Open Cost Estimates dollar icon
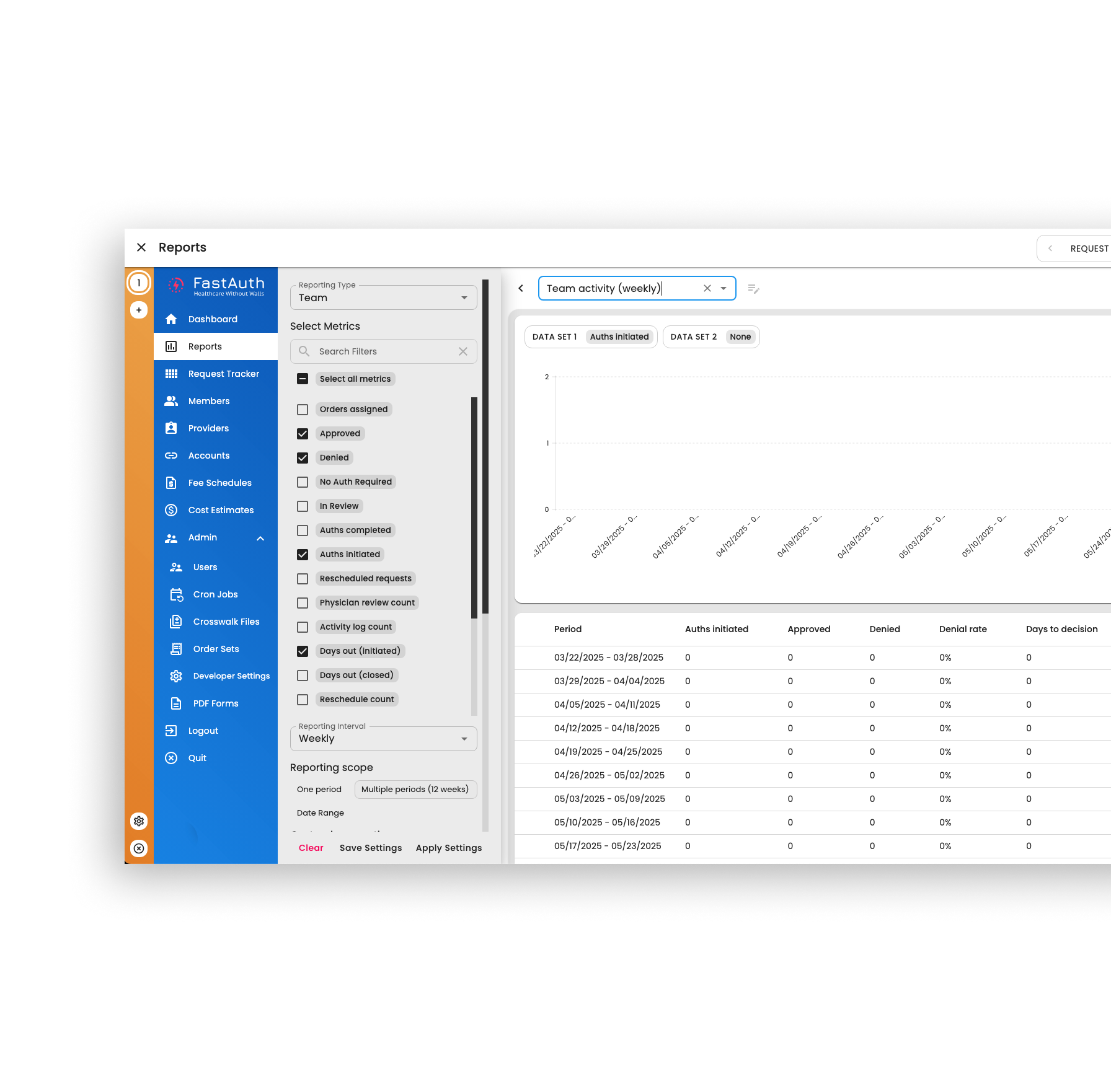 pos(171,510)
